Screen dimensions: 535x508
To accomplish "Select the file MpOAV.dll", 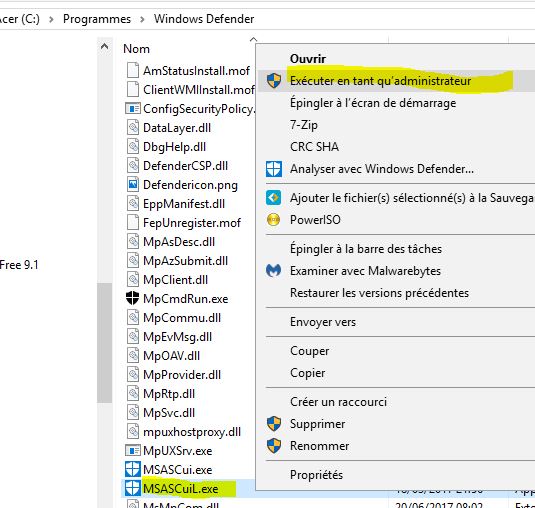I will (171, 356).
